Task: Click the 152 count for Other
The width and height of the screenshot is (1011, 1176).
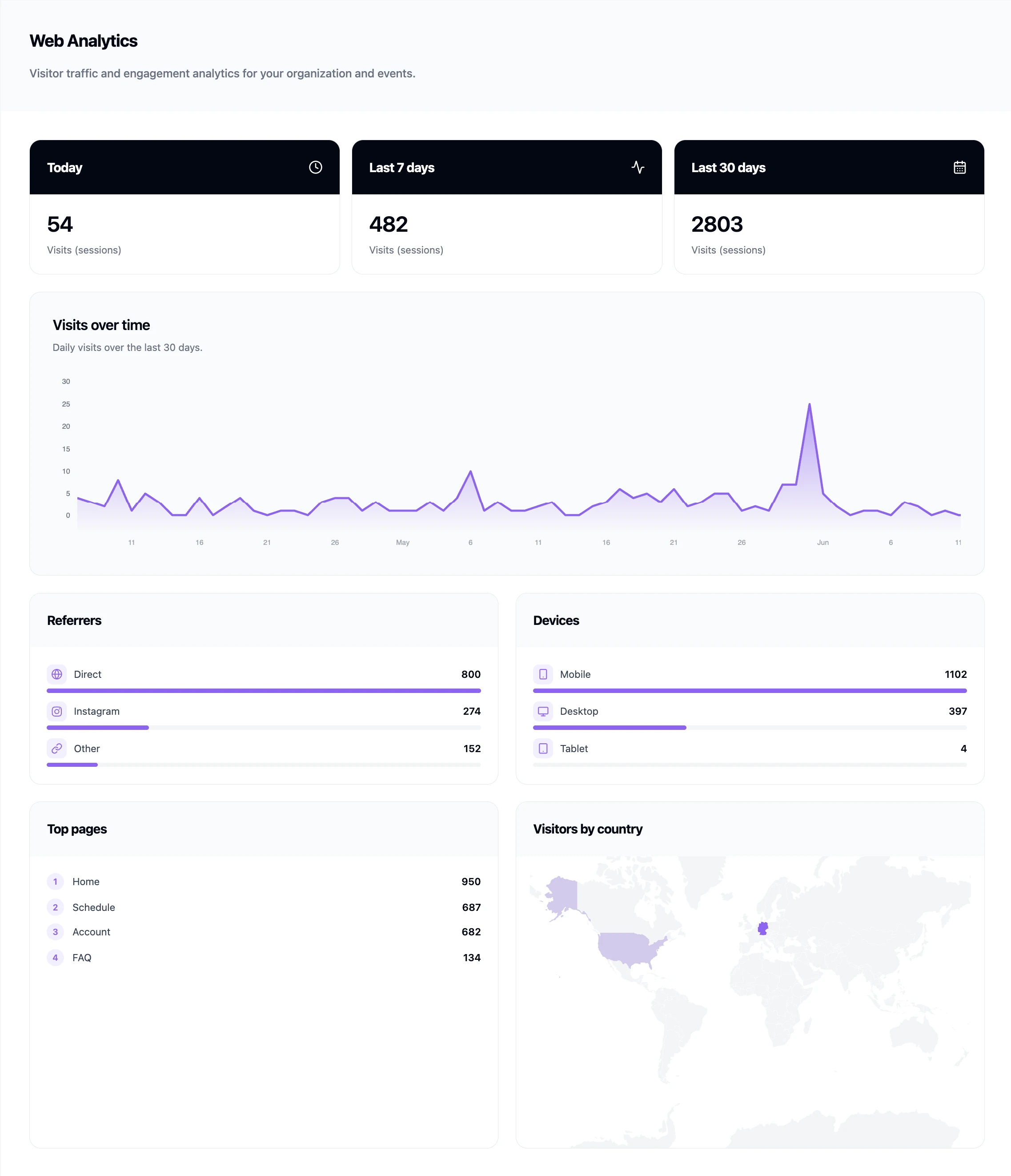Action: pyautogui.click(x=472, y=749)
